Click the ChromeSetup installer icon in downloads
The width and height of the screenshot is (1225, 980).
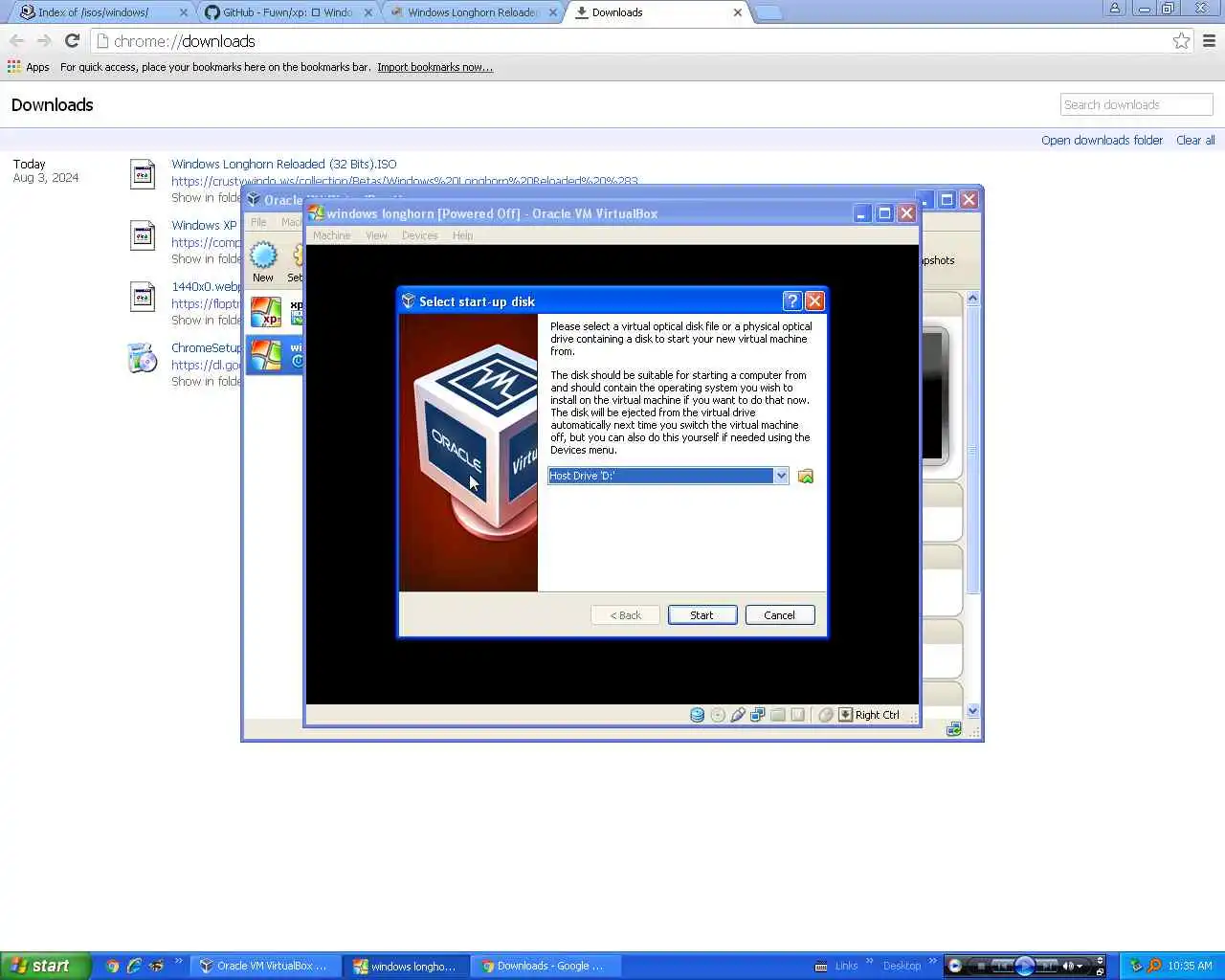143,358
